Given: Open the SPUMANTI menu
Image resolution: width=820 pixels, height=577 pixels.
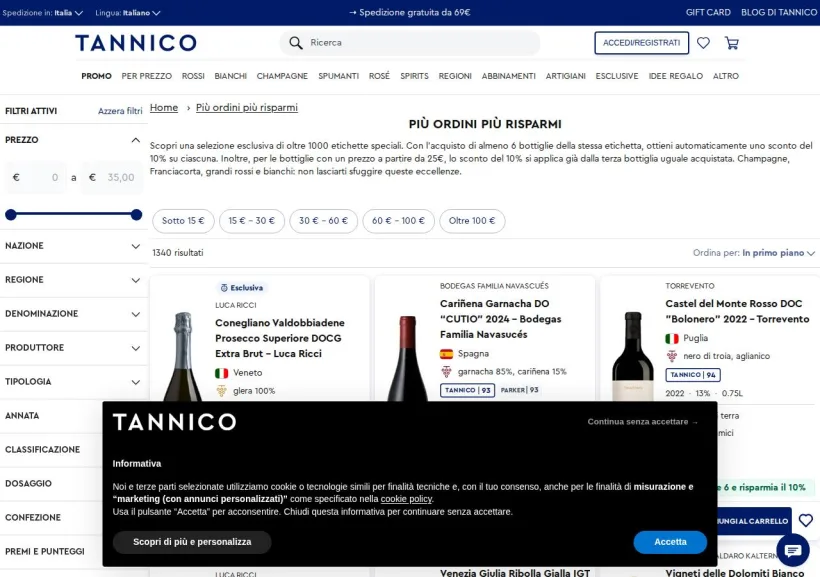Looking at the screenshot, I should [338, 76].
